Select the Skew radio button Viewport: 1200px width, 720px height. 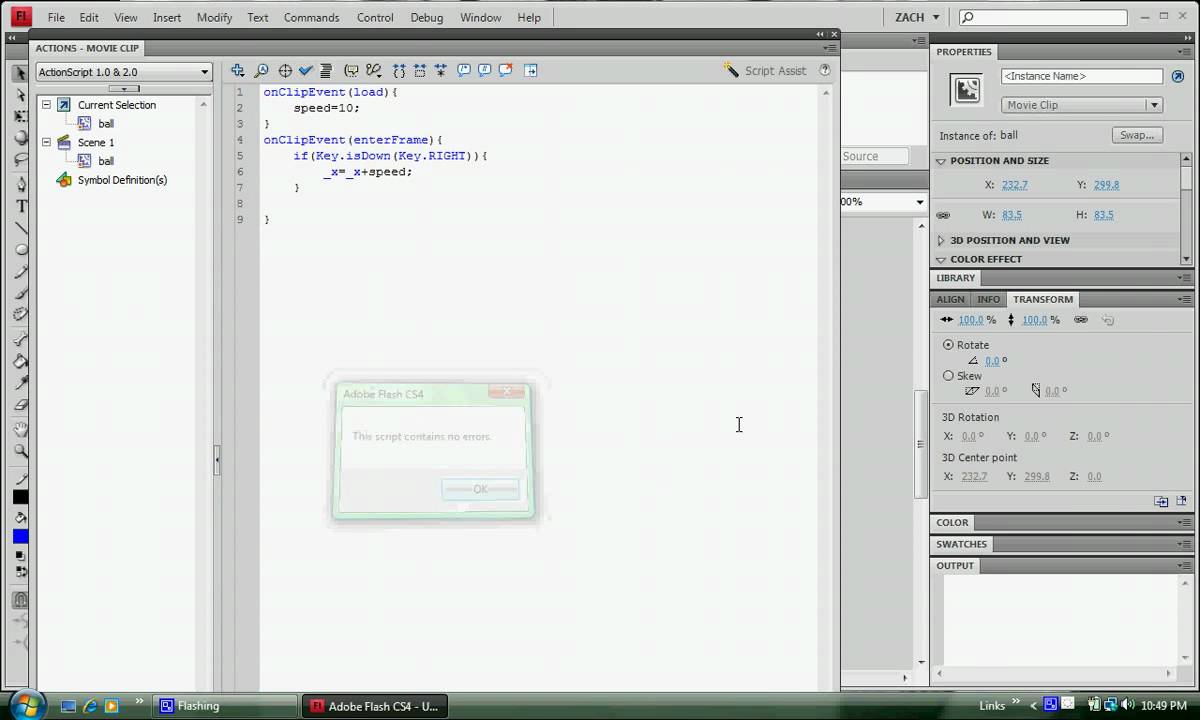click(948, 376)
